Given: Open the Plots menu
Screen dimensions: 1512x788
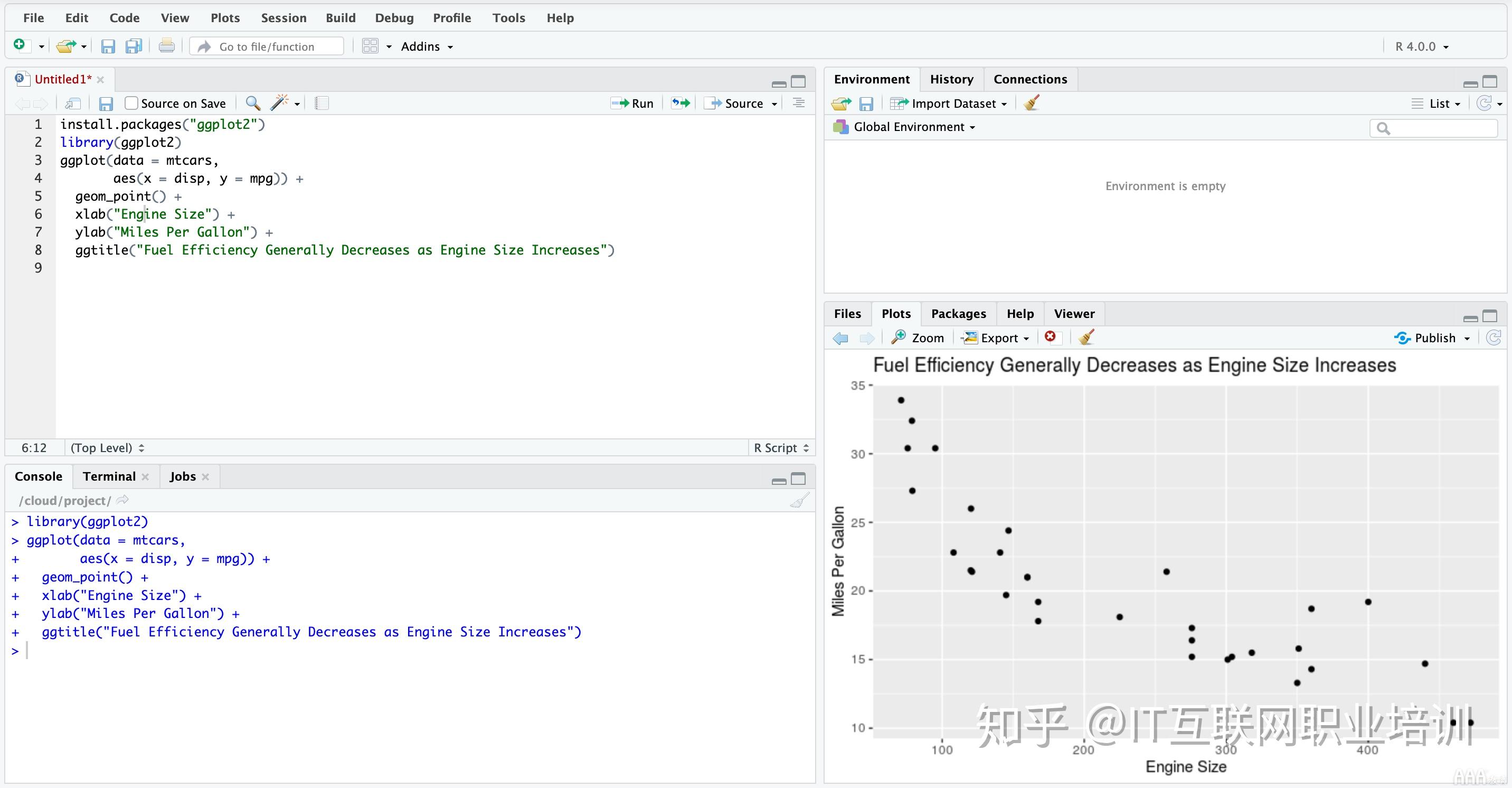Looking at the screenshot, I should tap(225, 17).
